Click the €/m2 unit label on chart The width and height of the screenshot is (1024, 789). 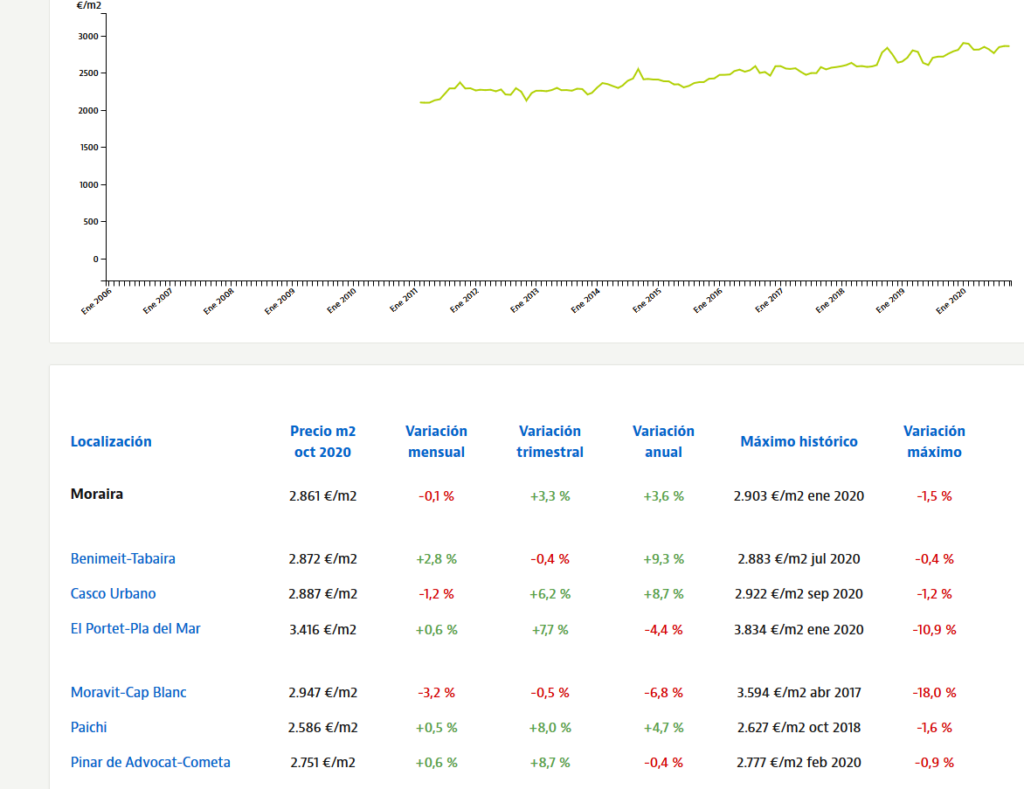click(89, 6)
